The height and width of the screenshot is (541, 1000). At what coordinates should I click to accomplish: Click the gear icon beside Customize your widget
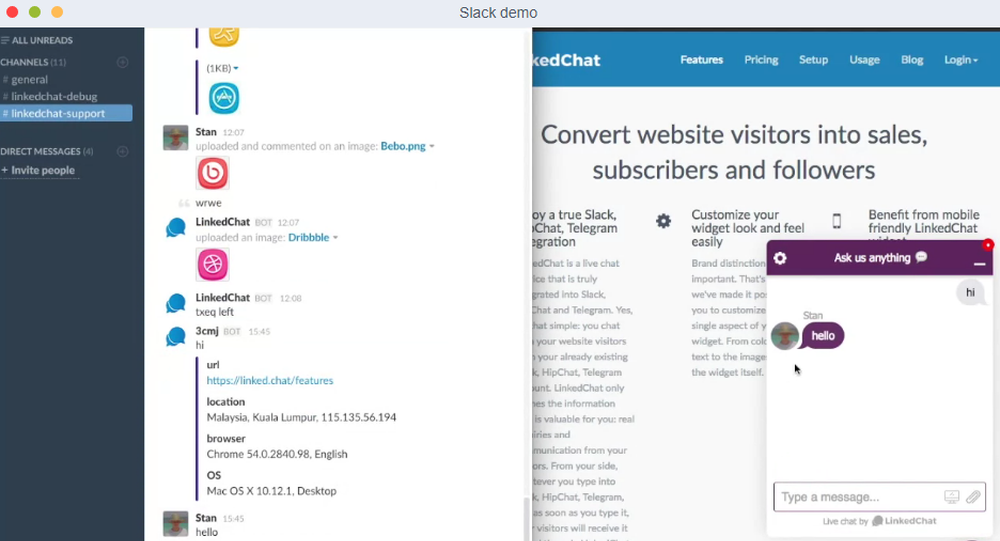click(663, 221)
